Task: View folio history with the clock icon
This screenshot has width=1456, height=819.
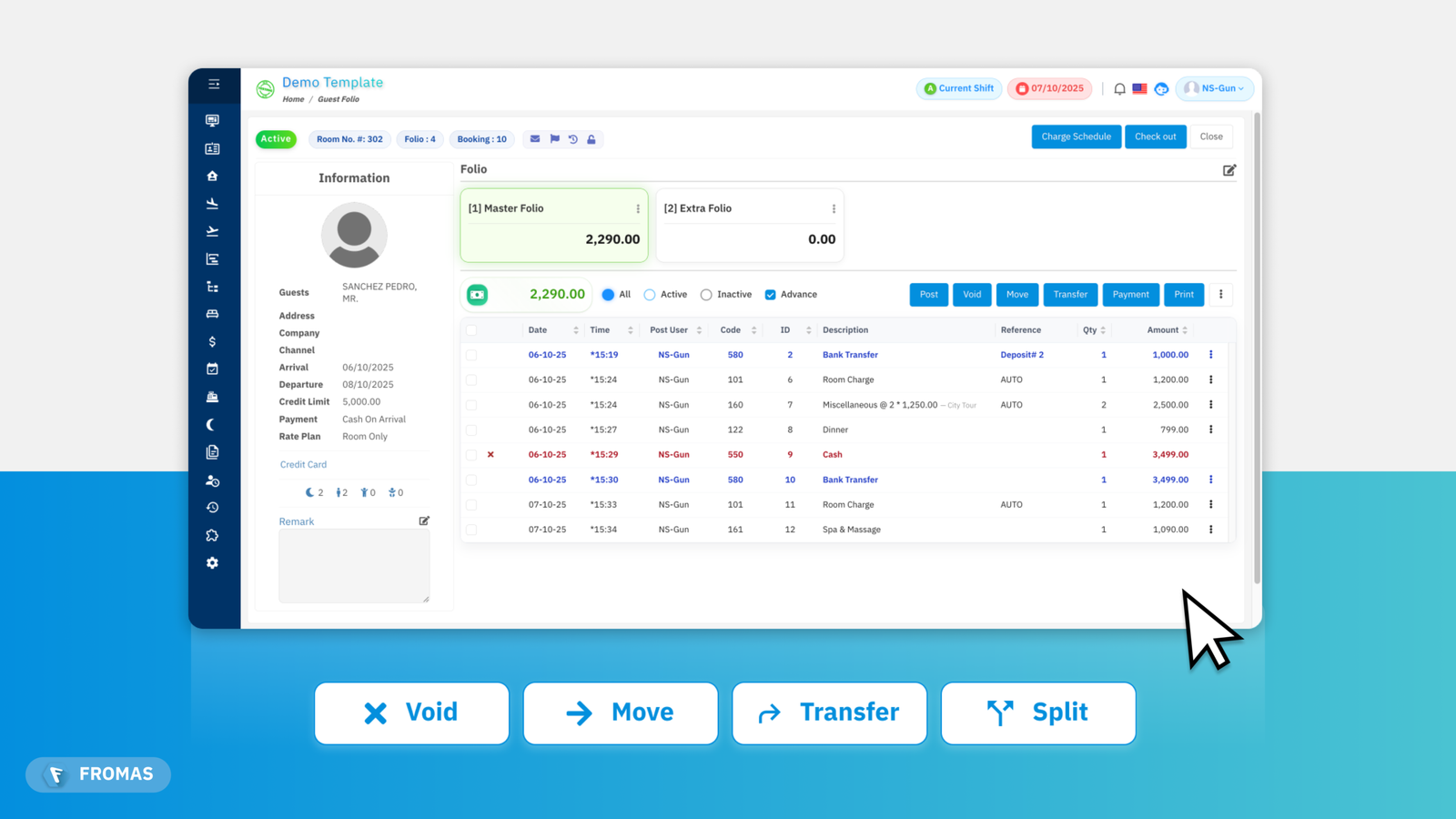Action: tap(572, 139)
